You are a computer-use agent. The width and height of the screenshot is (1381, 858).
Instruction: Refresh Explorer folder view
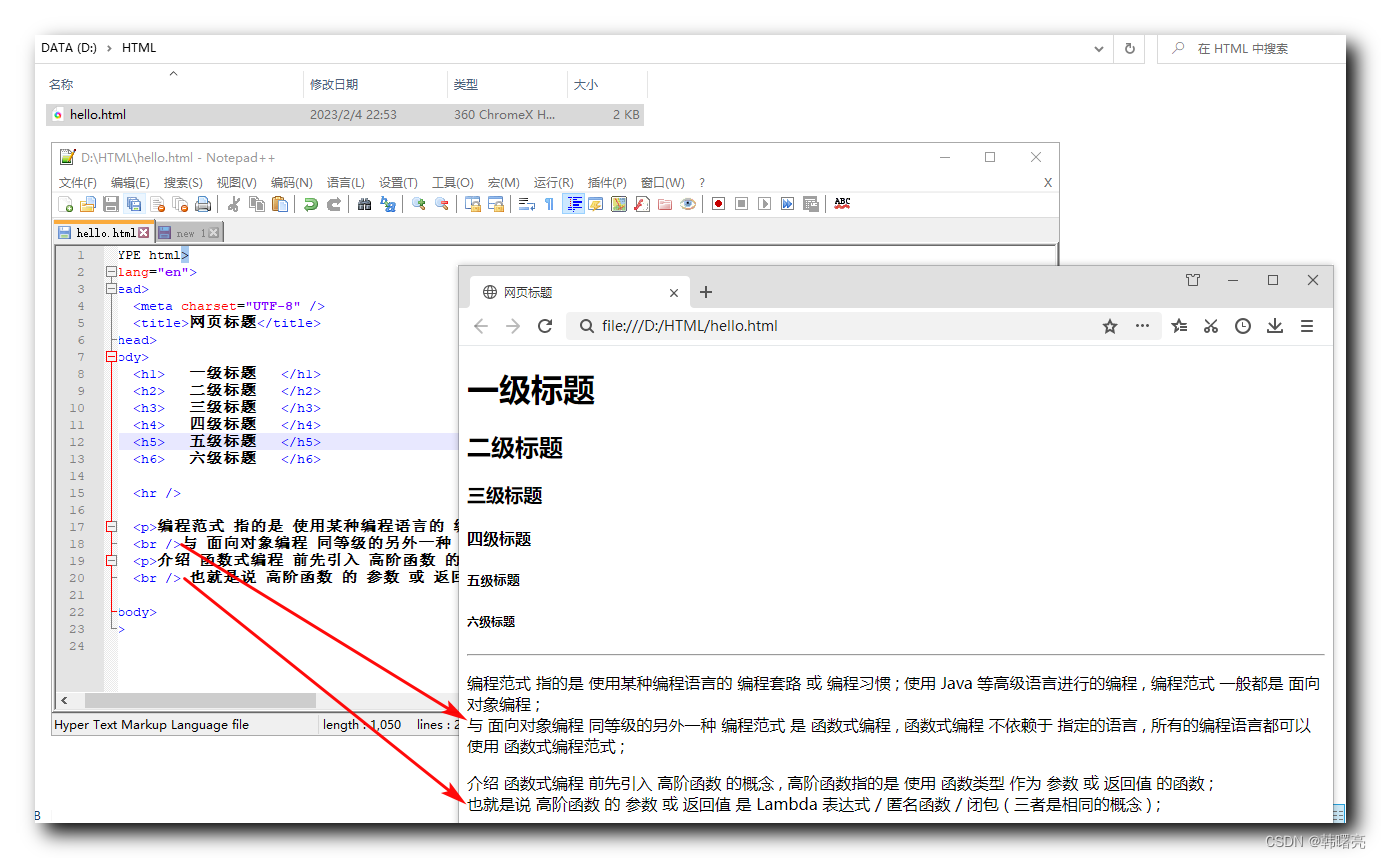pyautogui.click(x=1130, y=48)
